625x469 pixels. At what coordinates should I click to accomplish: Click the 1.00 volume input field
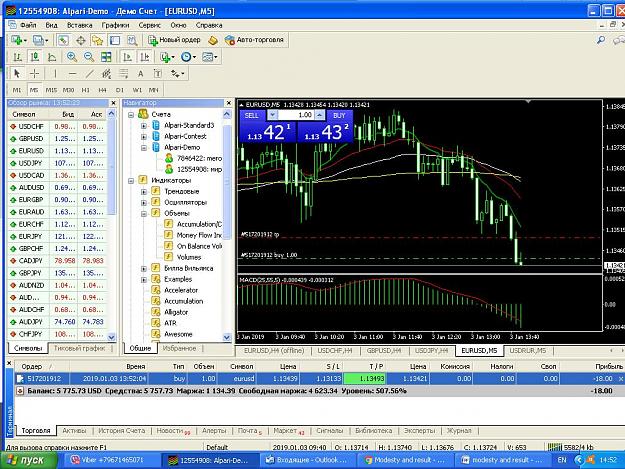[x=295, y=115]
